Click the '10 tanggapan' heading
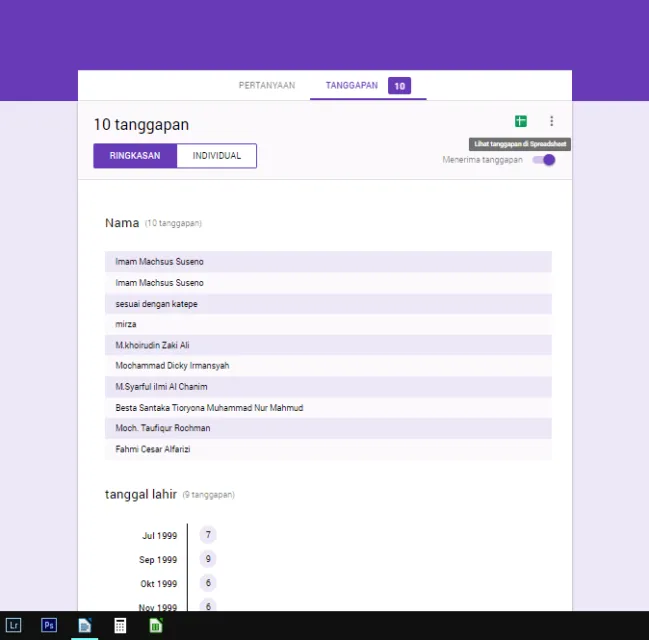The image size is (649, 640). pyautogui.click(x=141, y=125)
